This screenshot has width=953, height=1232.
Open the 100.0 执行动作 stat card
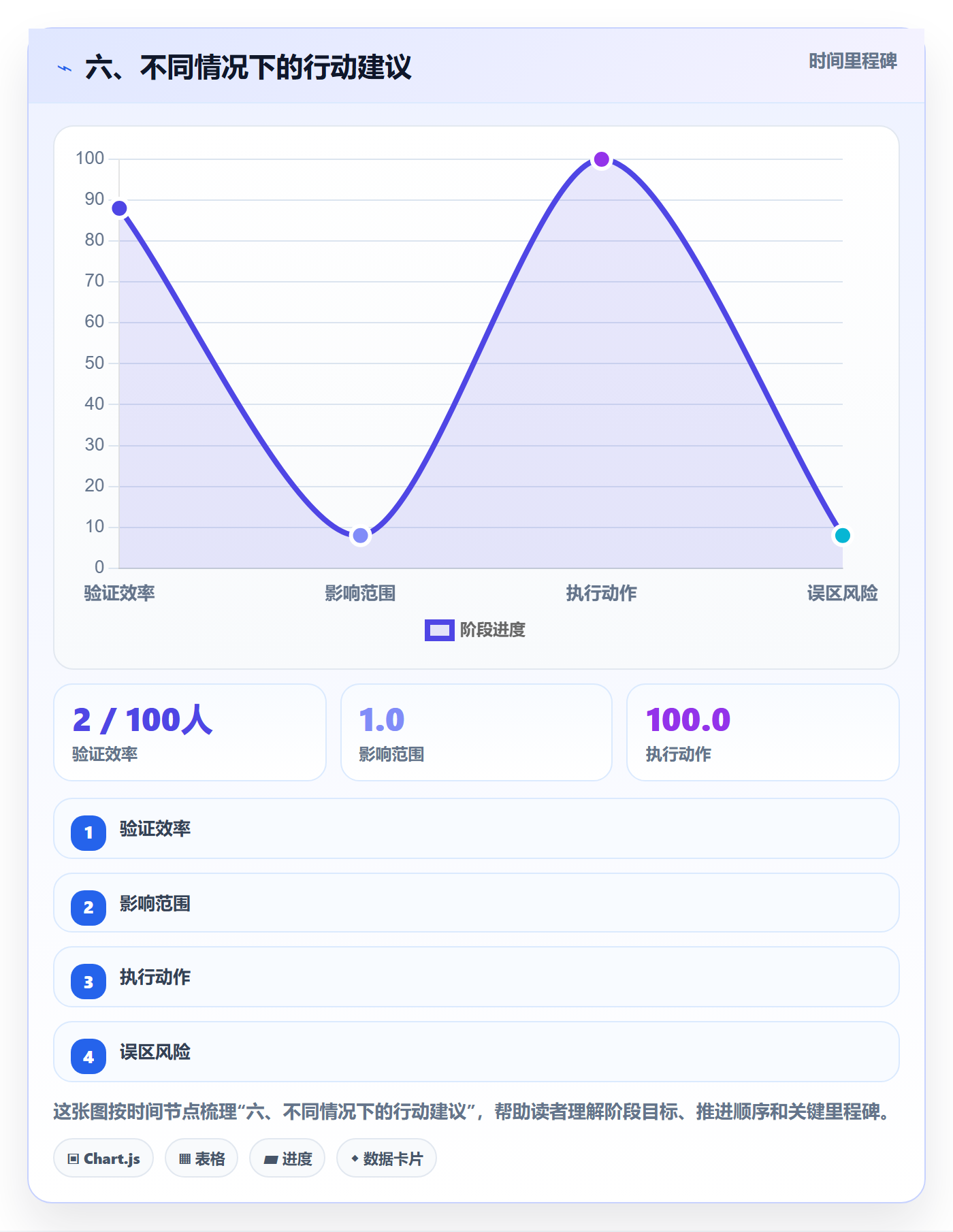(x=763, y=732)
